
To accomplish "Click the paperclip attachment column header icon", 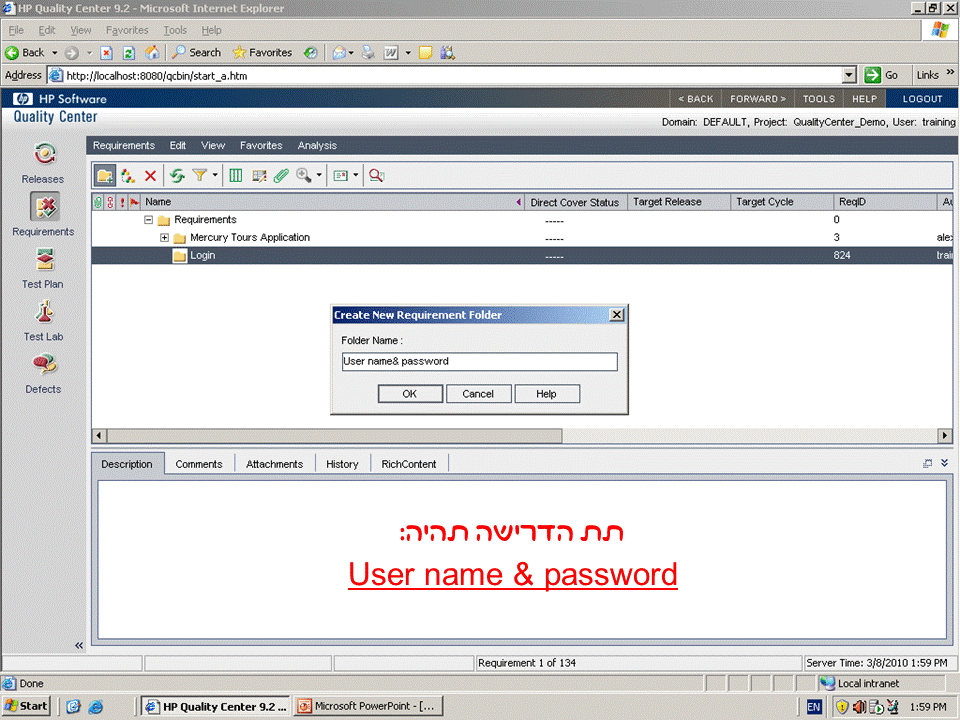I will coord(98,202).
